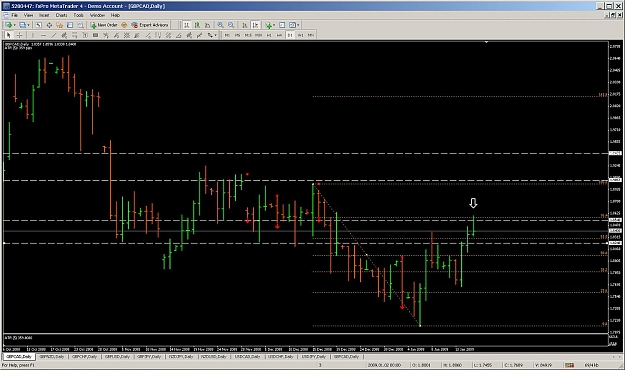Select the M30 timeframe button
The height and width of the screenshot is (370, 625).
pos(258,35)
